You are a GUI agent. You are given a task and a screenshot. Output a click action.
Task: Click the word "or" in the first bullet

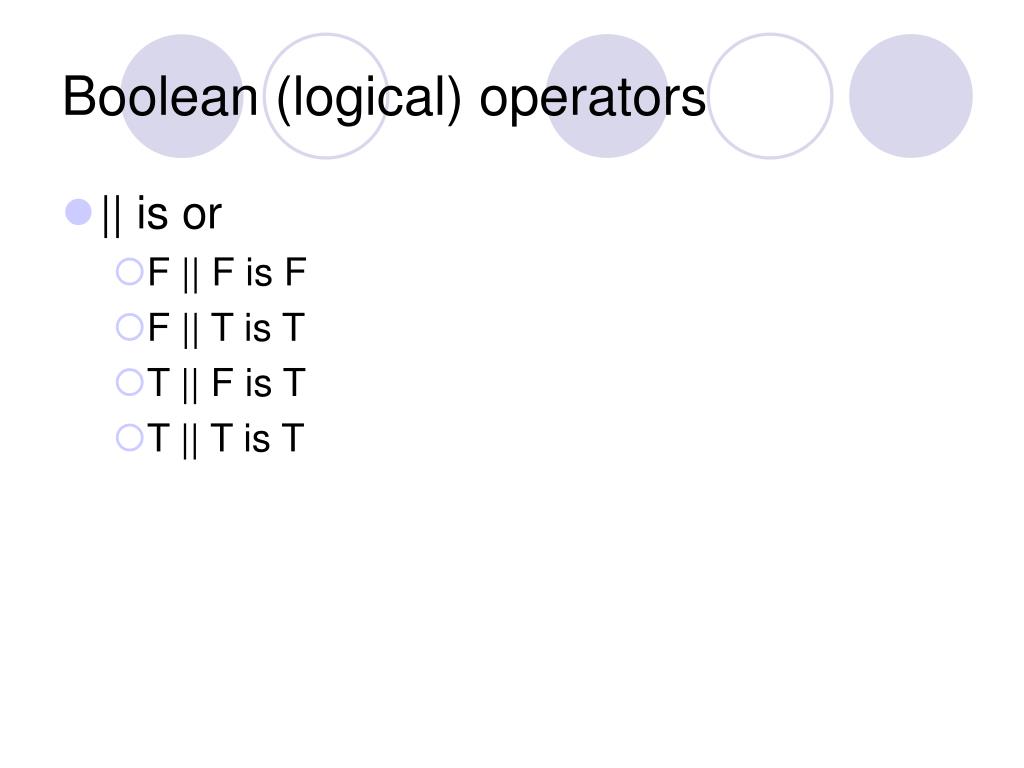(202, 216)
